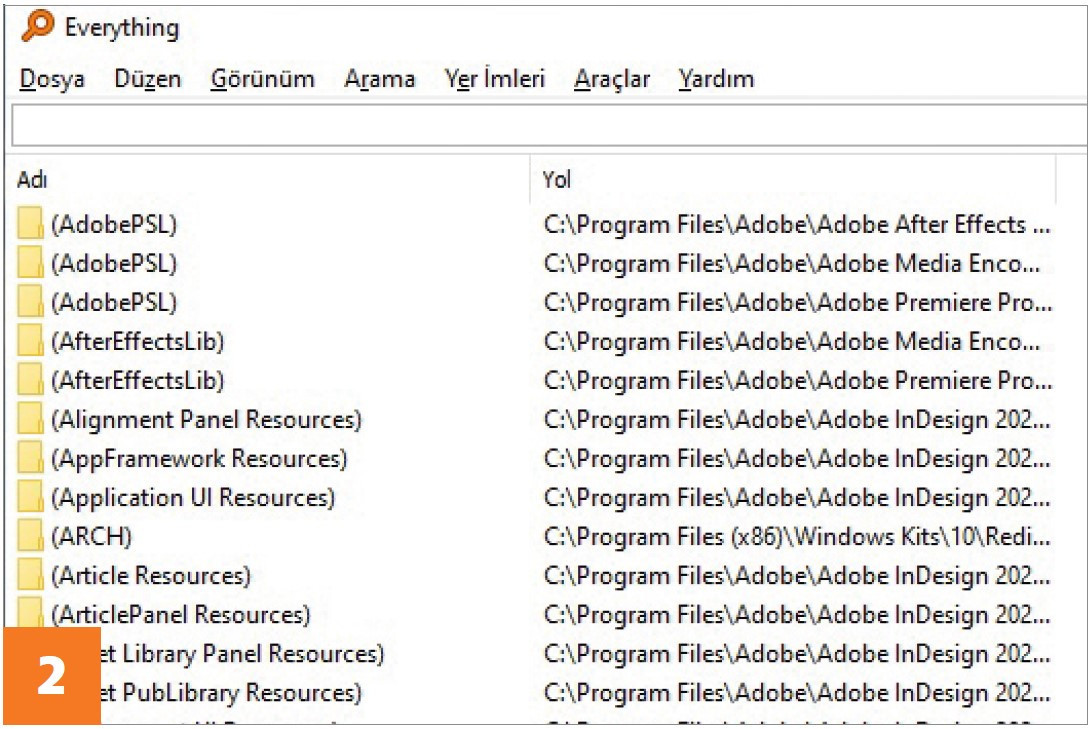
Task: Select the (ARCH) folder name
Action: click(91, 536)
